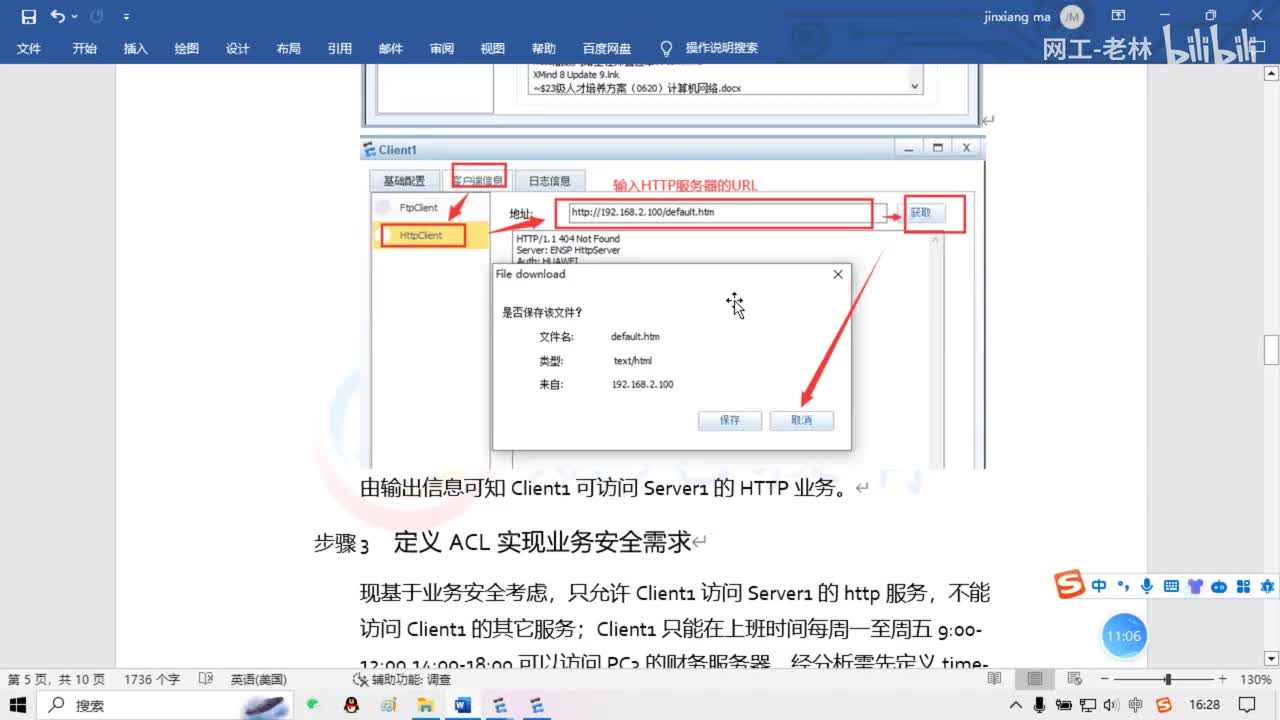Viewport: 1280px width, 720px height.
Task: Expand the hidden tray icons chevron
Action: (x=1018, y=705)
